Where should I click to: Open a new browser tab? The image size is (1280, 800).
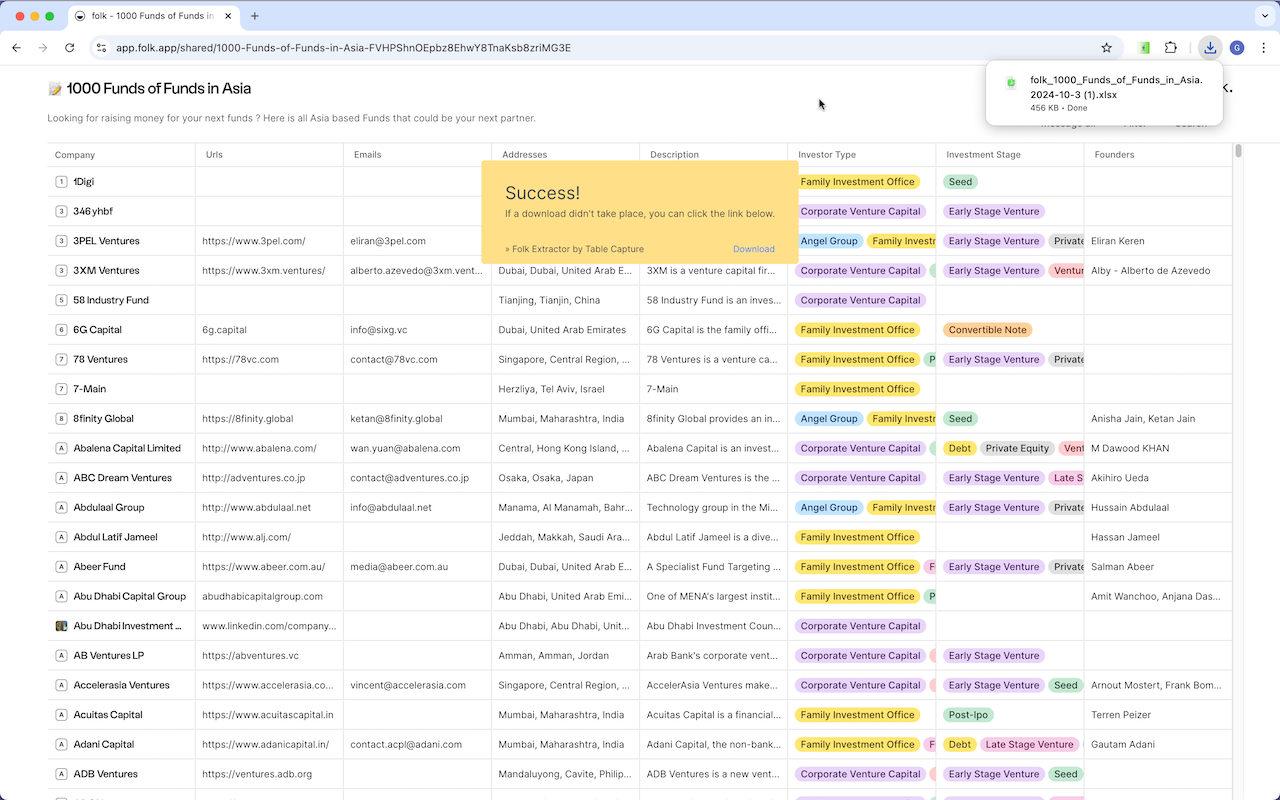[255, 16]
